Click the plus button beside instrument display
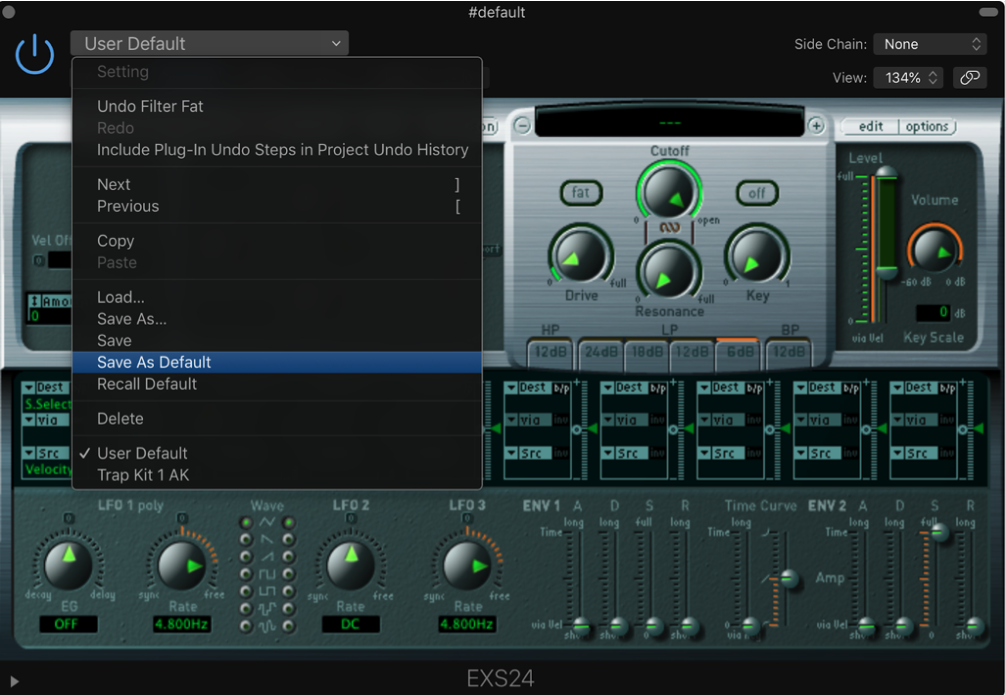 tap(816, 126)
